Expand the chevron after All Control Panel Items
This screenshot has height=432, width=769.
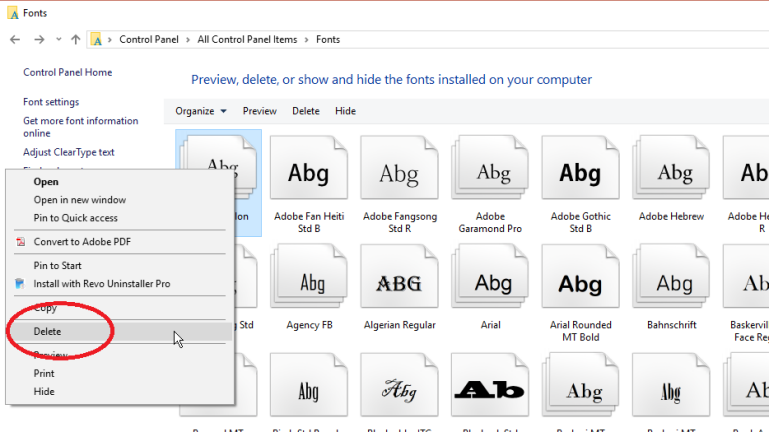pos(307,40)
